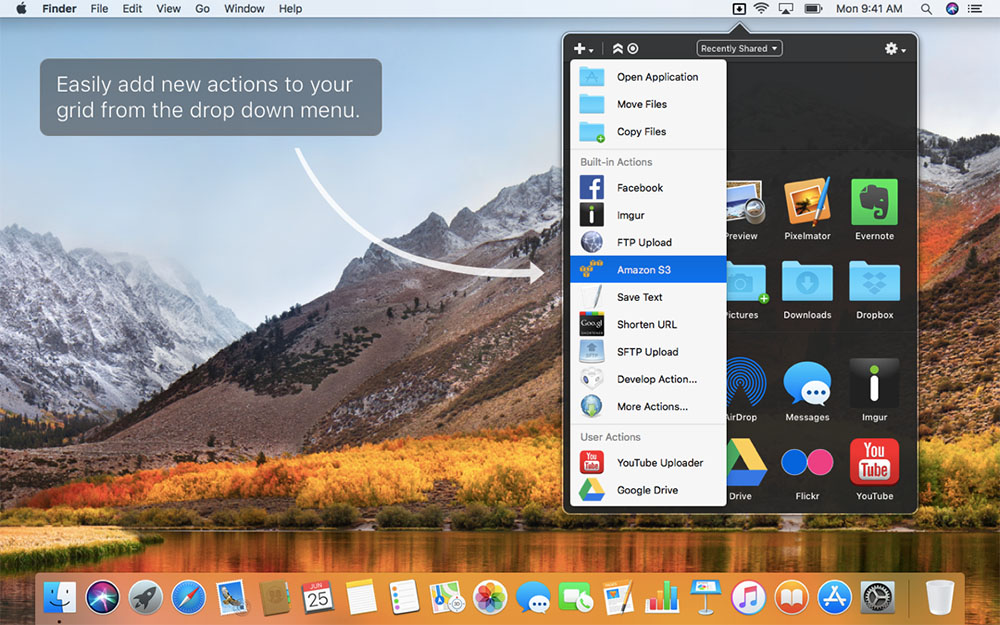Screen dimensions: 1000x625
Task: Open the gear settings dropdown in Dropzone
Action: point(895,48)
